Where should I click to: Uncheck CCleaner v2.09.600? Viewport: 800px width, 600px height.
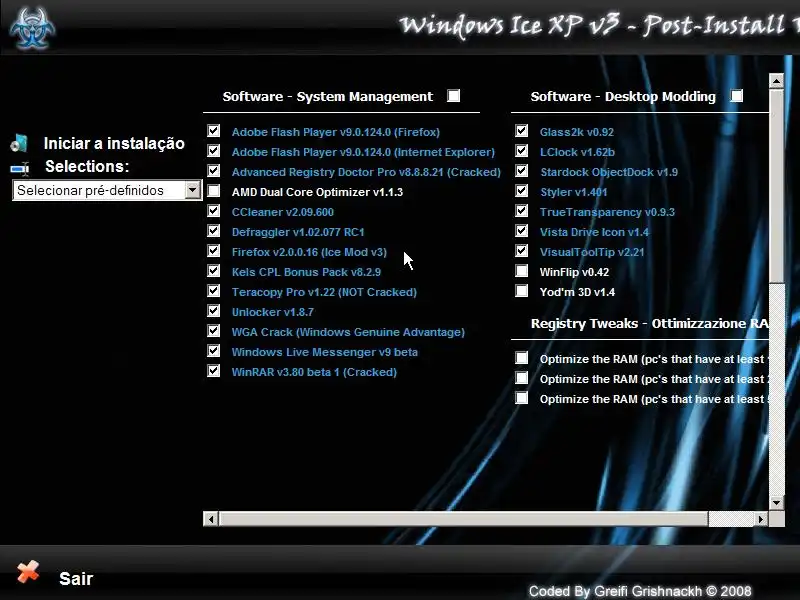coord(214,211)
